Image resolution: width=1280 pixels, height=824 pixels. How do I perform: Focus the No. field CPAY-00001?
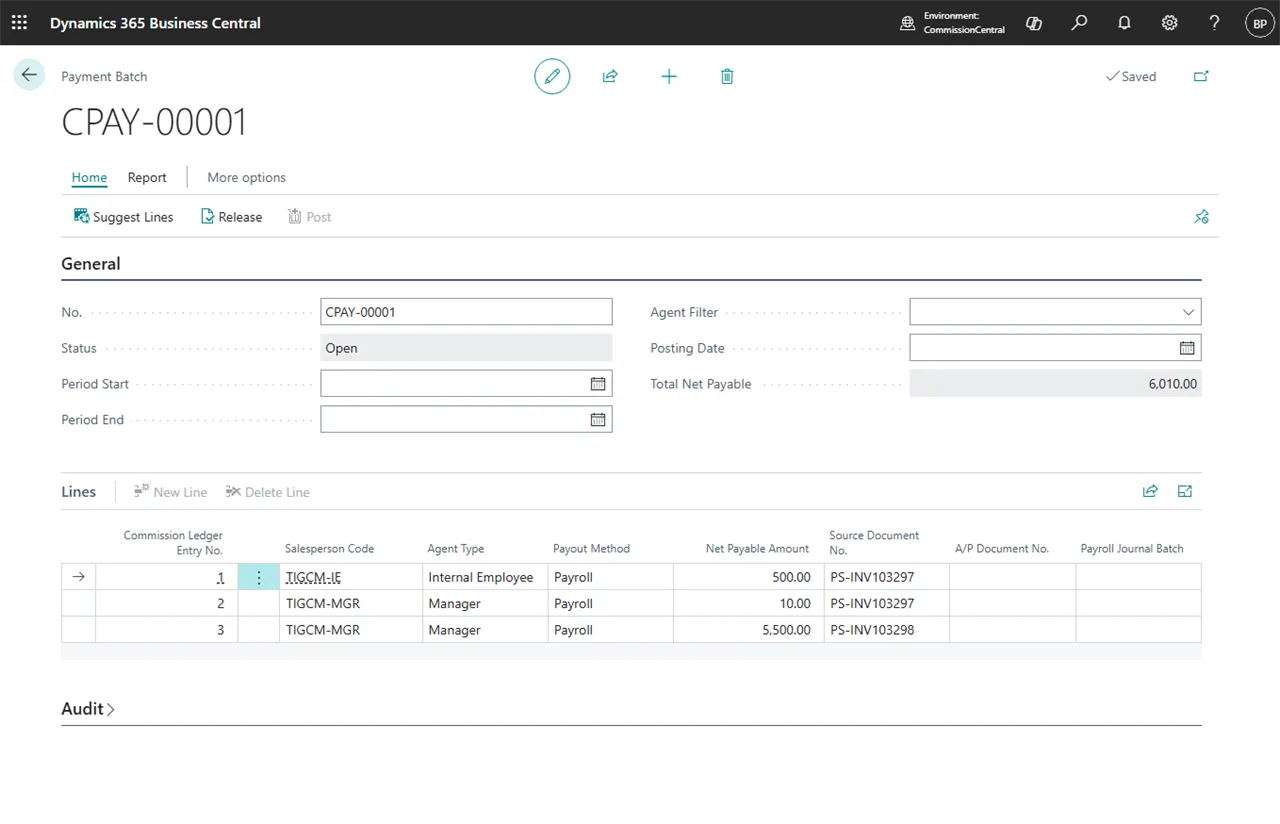point(466,312)
